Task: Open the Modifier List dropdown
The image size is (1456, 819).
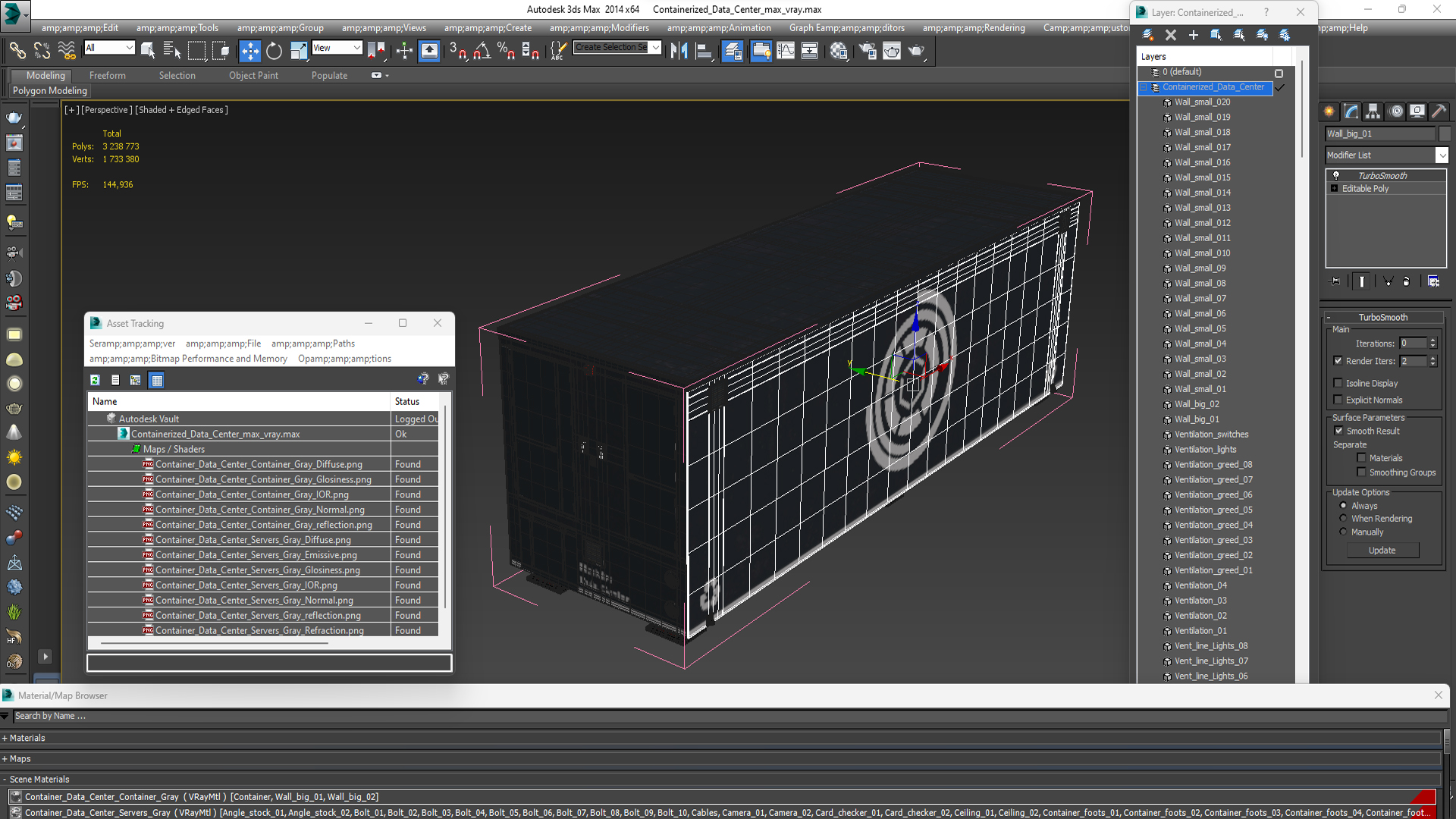Action: point(1442,155)
